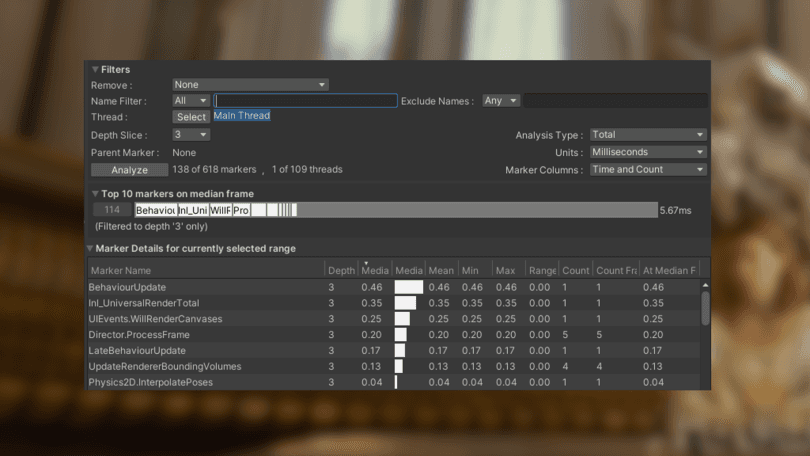Click the Exclude Names text field

(x=615, y=101)
